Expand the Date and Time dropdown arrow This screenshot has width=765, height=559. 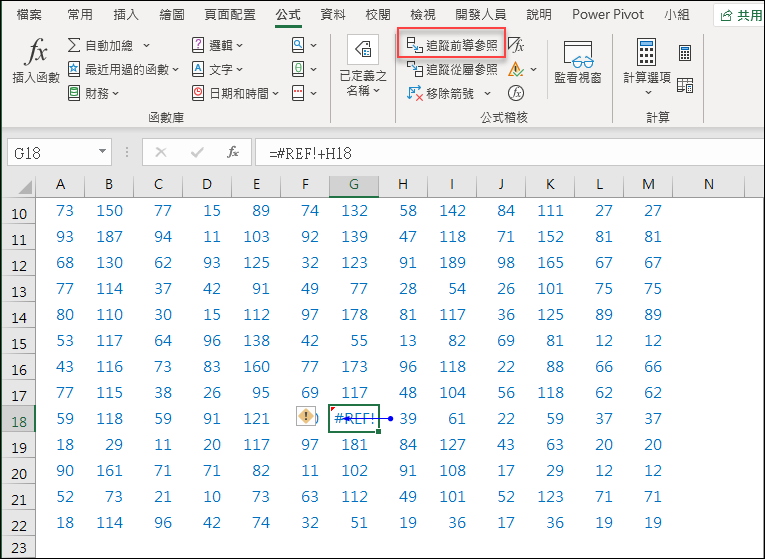click(x=275, y=94)
